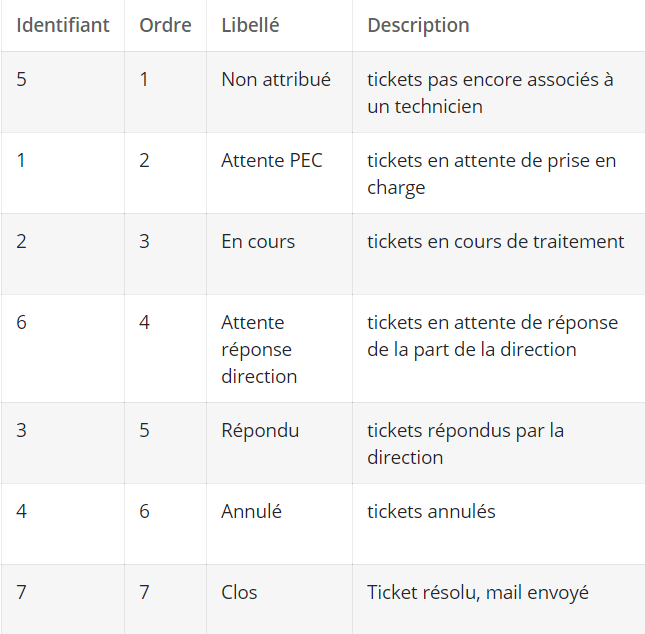Image resolution: width=645 pixels, height=634 pixels.
Task: Click the Libellé column header
Action: coord(250,25)
